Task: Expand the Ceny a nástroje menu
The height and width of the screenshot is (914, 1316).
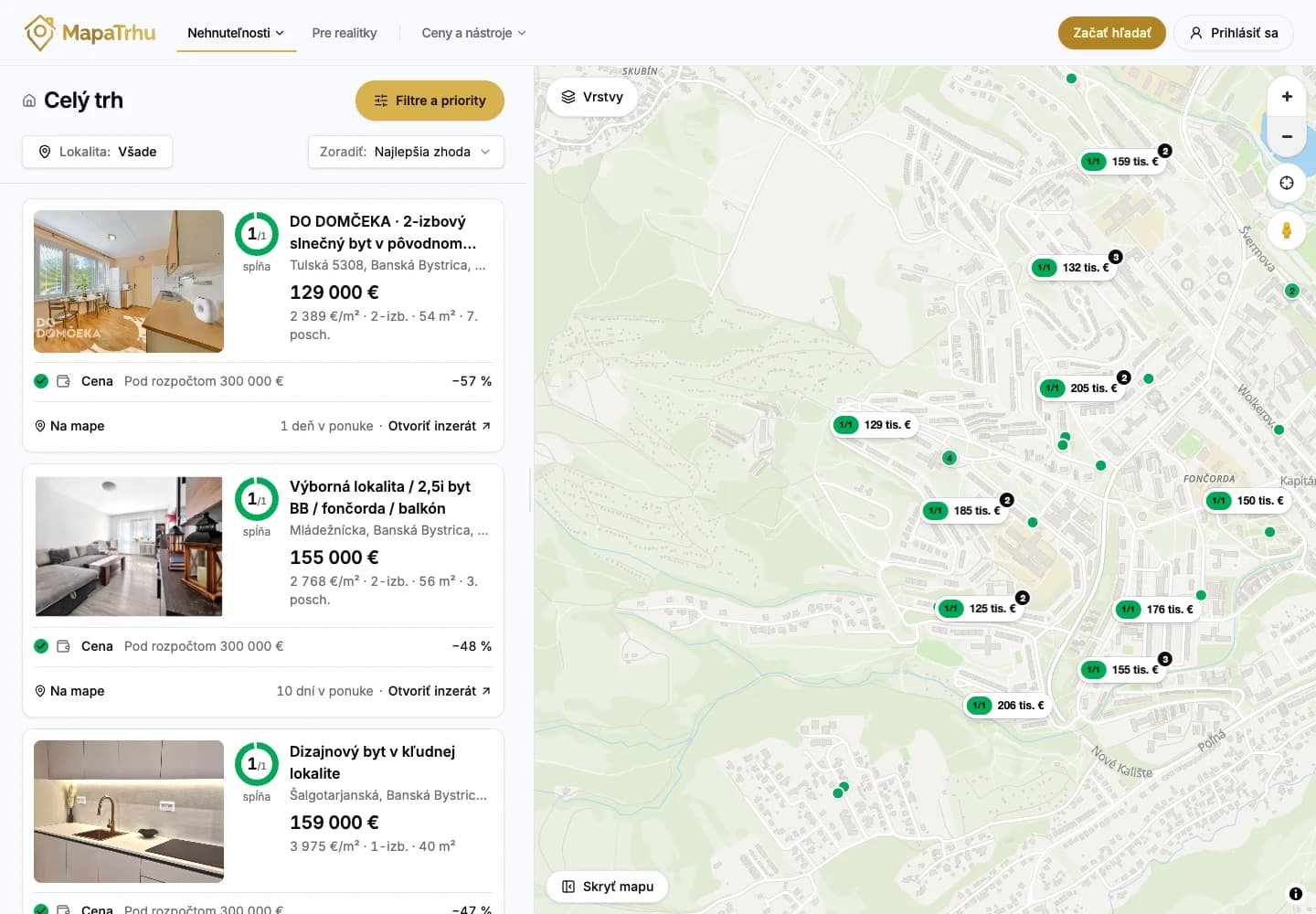Action: [473, 33]
